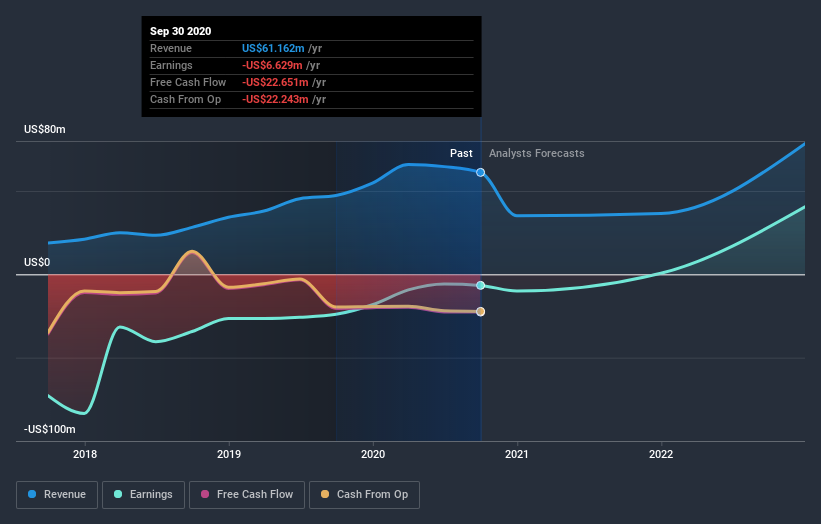Click the 'Free Cash Flow' row label in tooltip
The width and height of the screenshot is (821, 524).
point(188,82)
